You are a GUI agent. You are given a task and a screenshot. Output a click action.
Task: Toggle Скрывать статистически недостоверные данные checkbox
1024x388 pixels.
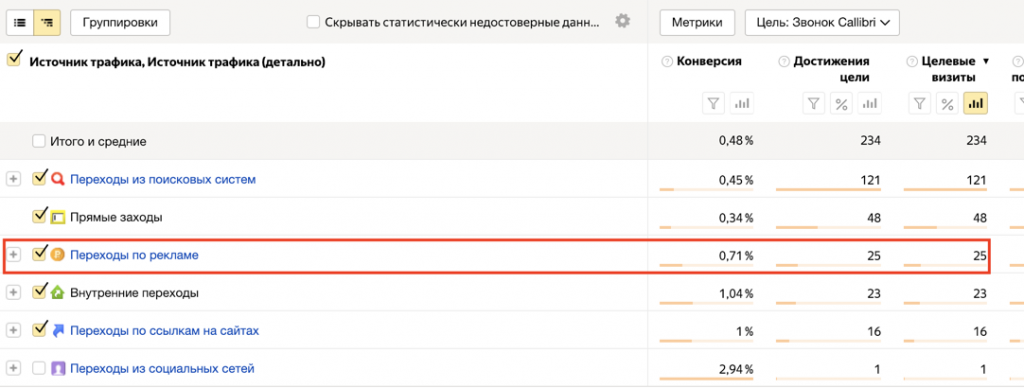(313, 22)
